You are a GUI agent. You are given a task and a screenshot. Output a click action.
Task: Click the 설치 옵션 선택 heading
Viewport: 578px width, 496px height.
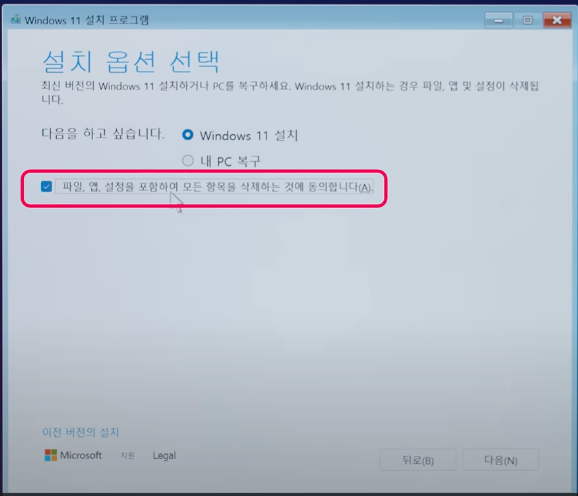coord(131,61)
